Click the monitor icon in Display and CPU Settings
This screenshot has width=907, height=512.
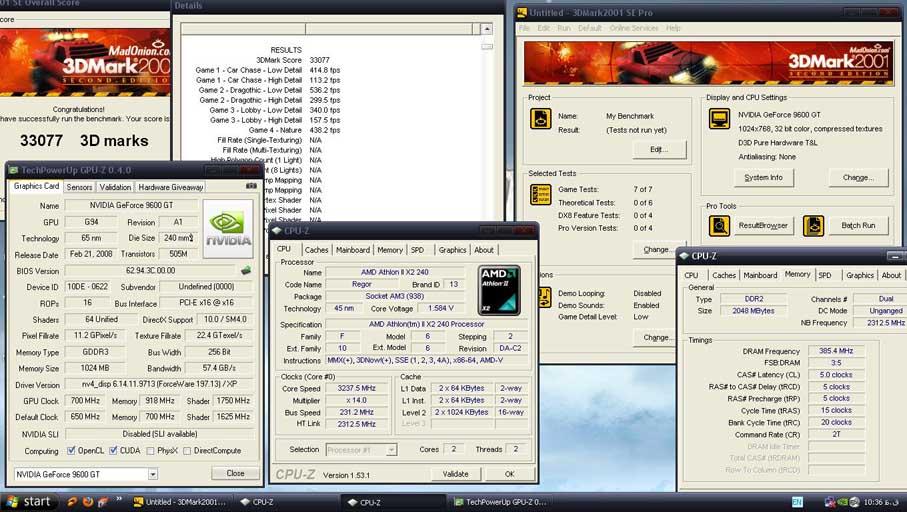pos(720,119)
